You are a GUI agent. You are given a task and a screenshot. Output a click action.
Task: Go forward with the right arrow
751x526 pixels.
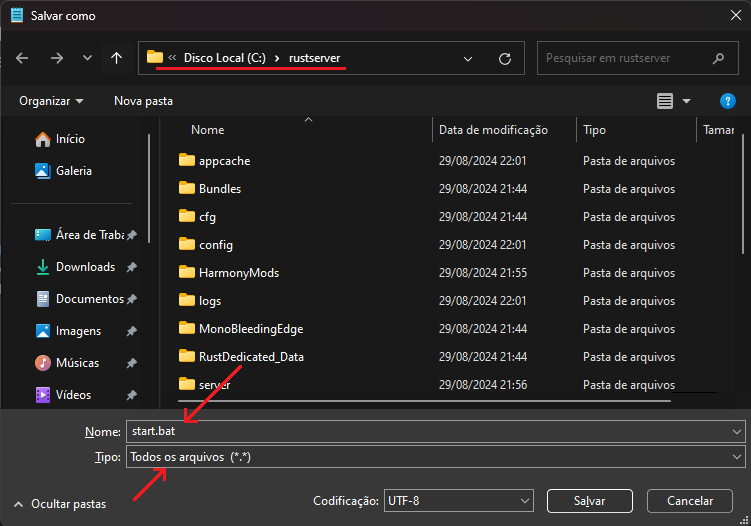coord(57,58)
